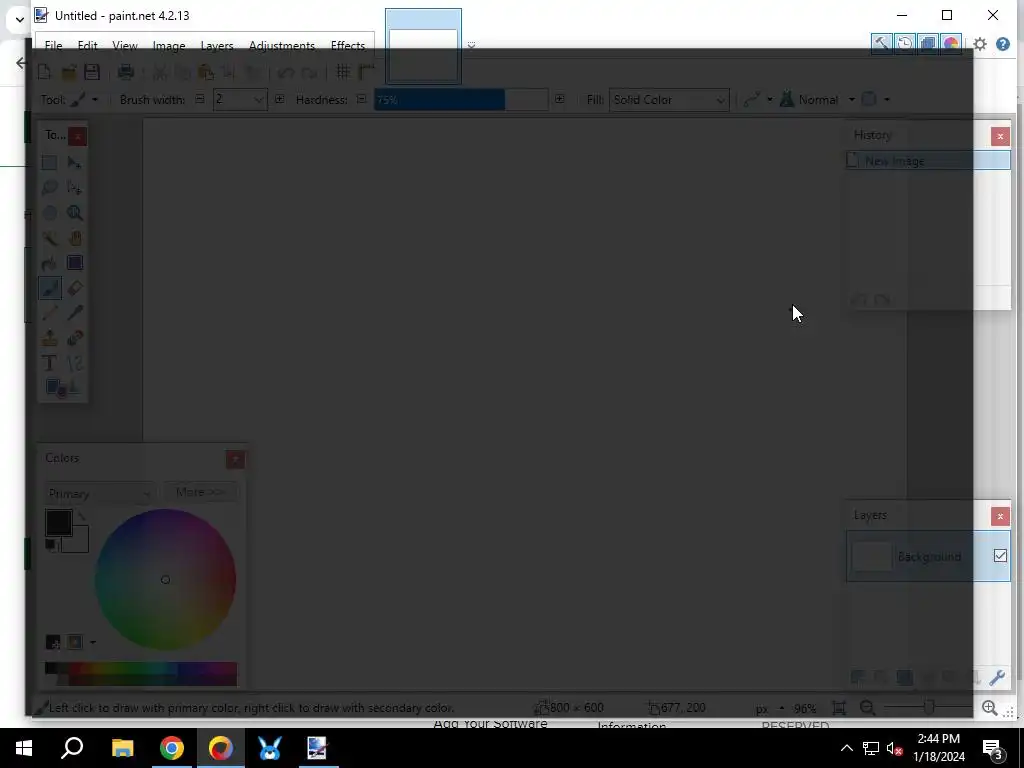Viewport: 1024px width, 768px height.
Task: Click the More >> button in Colors
Action: coord(200,492)
